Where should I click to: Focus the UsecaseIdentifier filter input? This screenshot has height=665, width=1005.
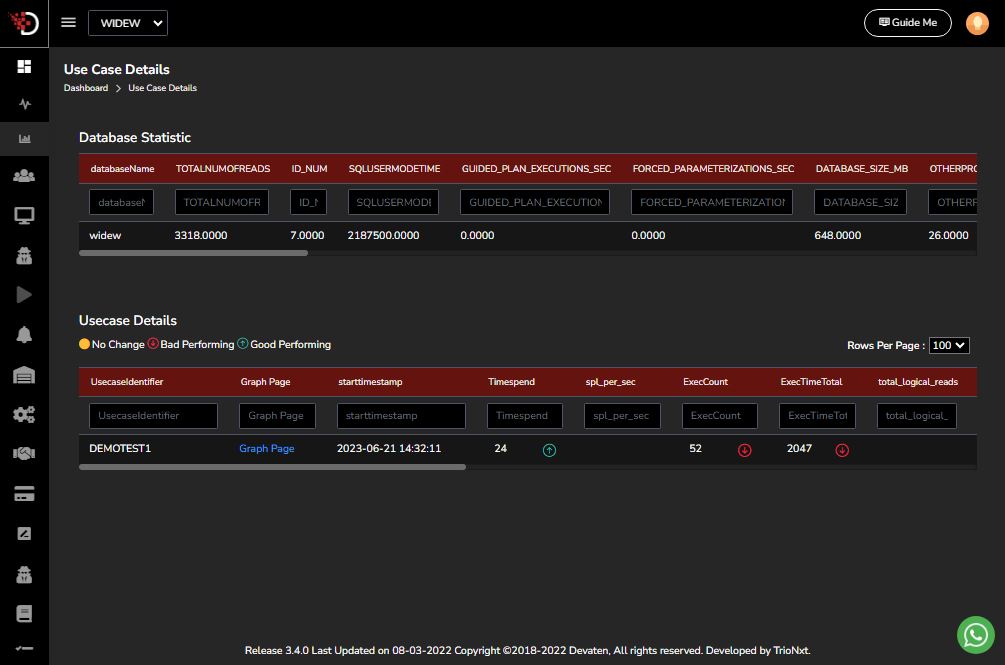pyautogui.click(x=153, y=416)
